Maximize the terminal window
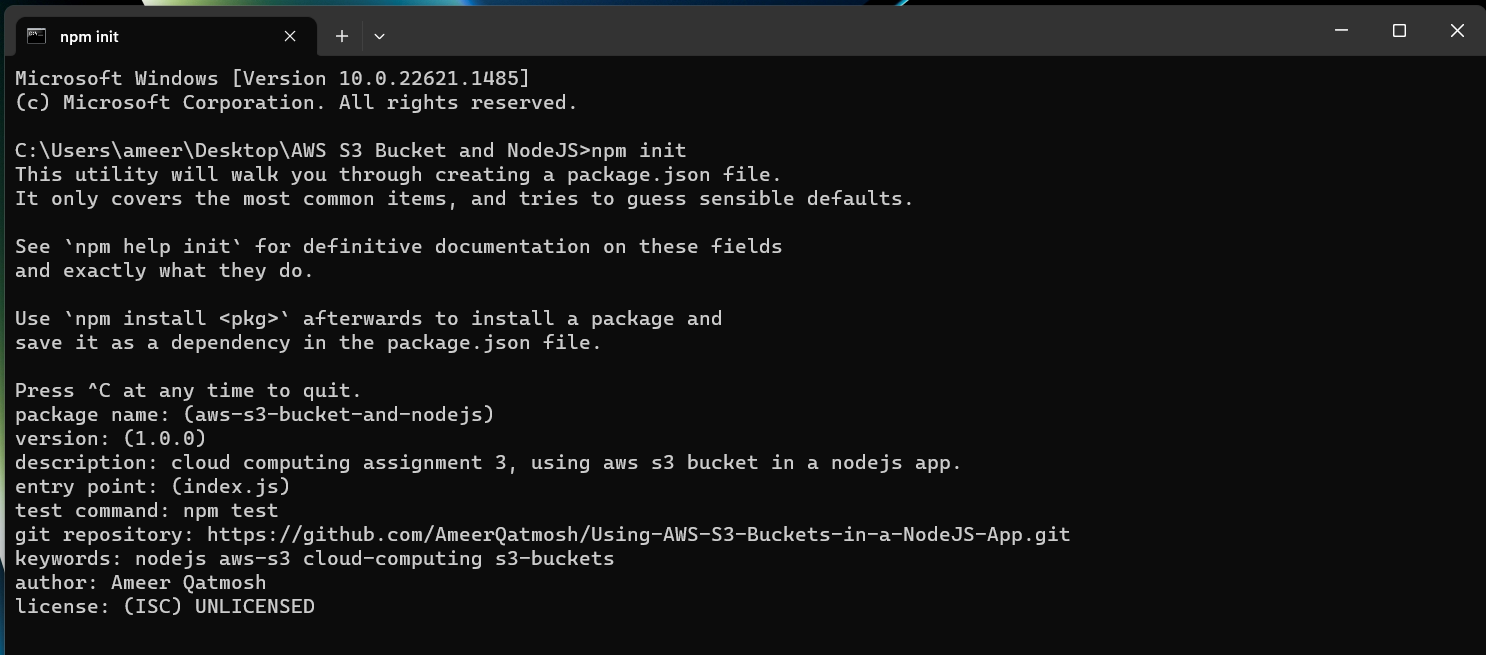Image resolution: width=1486 pixels, height=655 pixels. click(1399, 31)
